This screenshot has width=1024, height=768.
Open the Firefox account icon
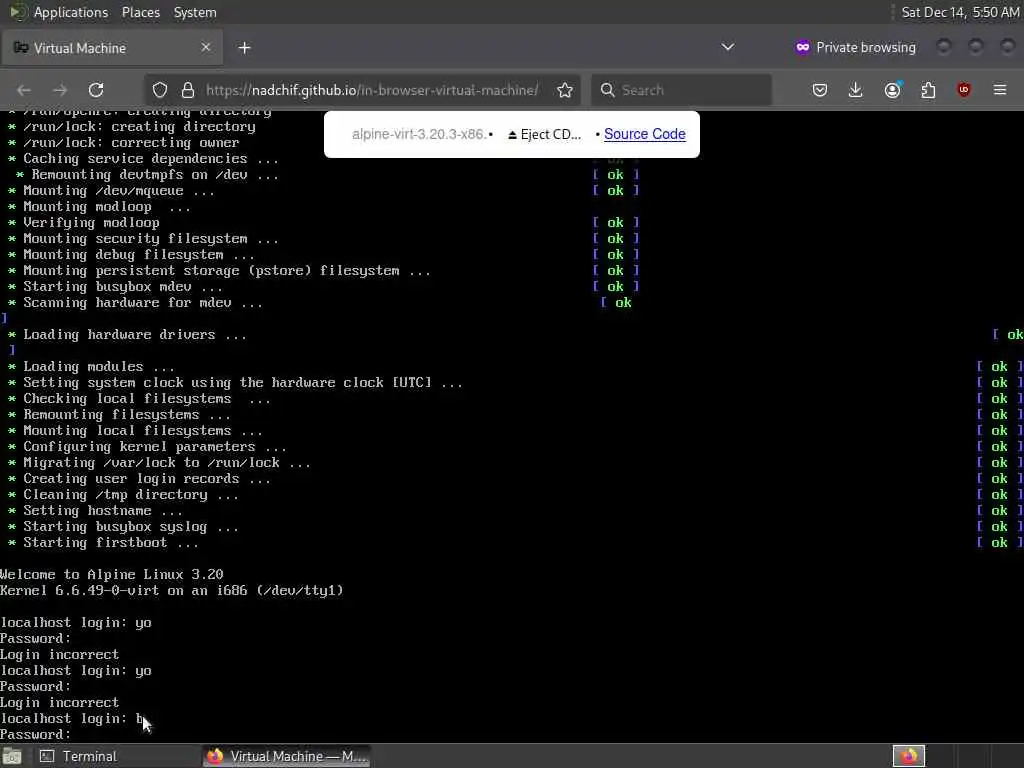tap(893, 90)
